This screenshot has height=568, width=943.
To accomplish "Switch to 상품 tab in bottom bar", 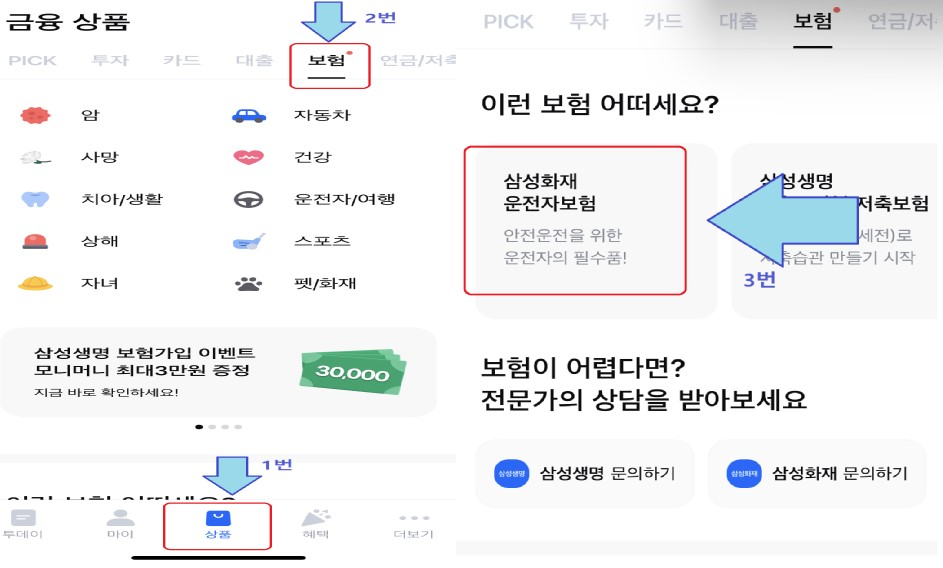I will [x=217, y=525].
